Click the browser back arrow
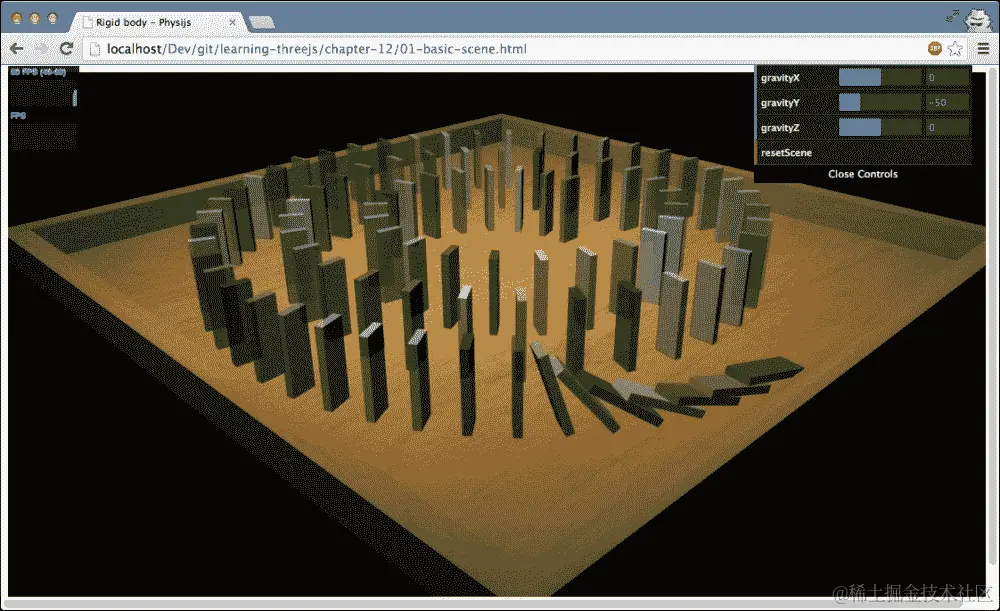The width and height of the screenshot is (1000, 611). point(17,48)
